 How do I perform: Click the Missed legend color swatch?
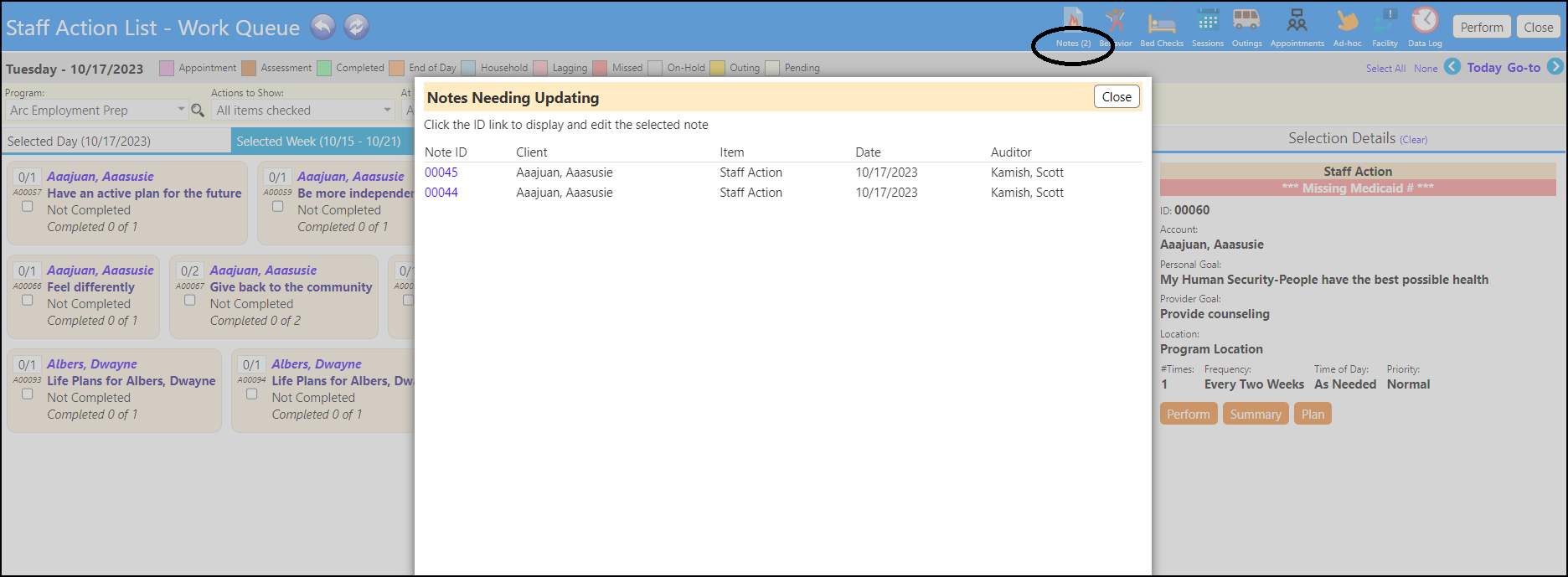(x=601, y=68)
